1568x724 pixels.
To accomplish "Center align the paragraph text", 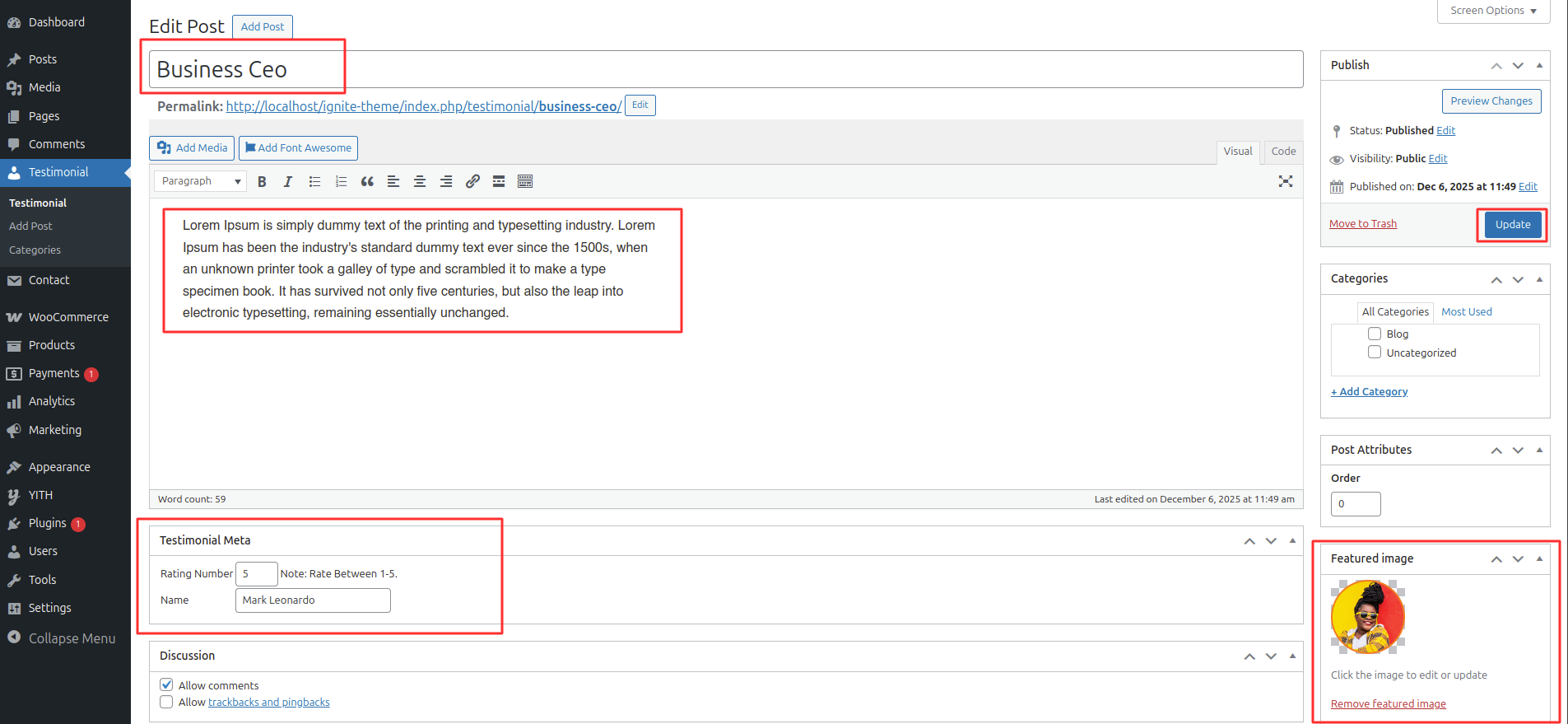I will 420,182.
